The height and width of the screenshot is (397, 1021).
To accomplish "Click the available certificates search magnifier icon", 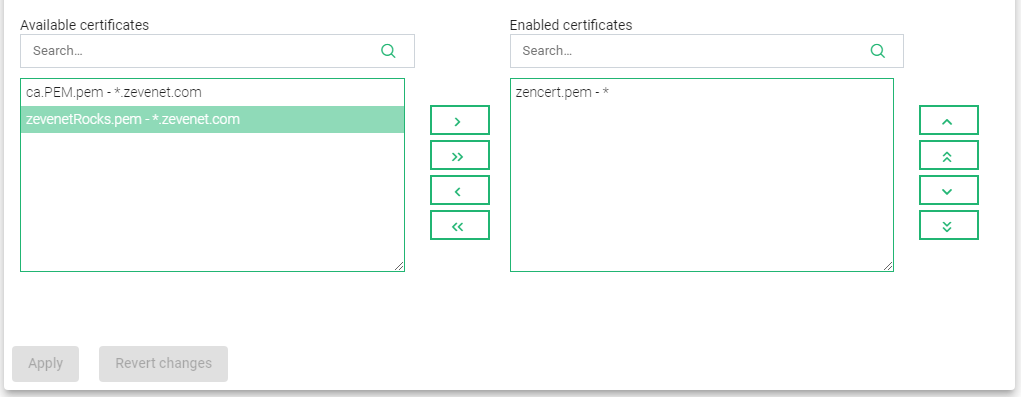I will [x=388, y=51].
